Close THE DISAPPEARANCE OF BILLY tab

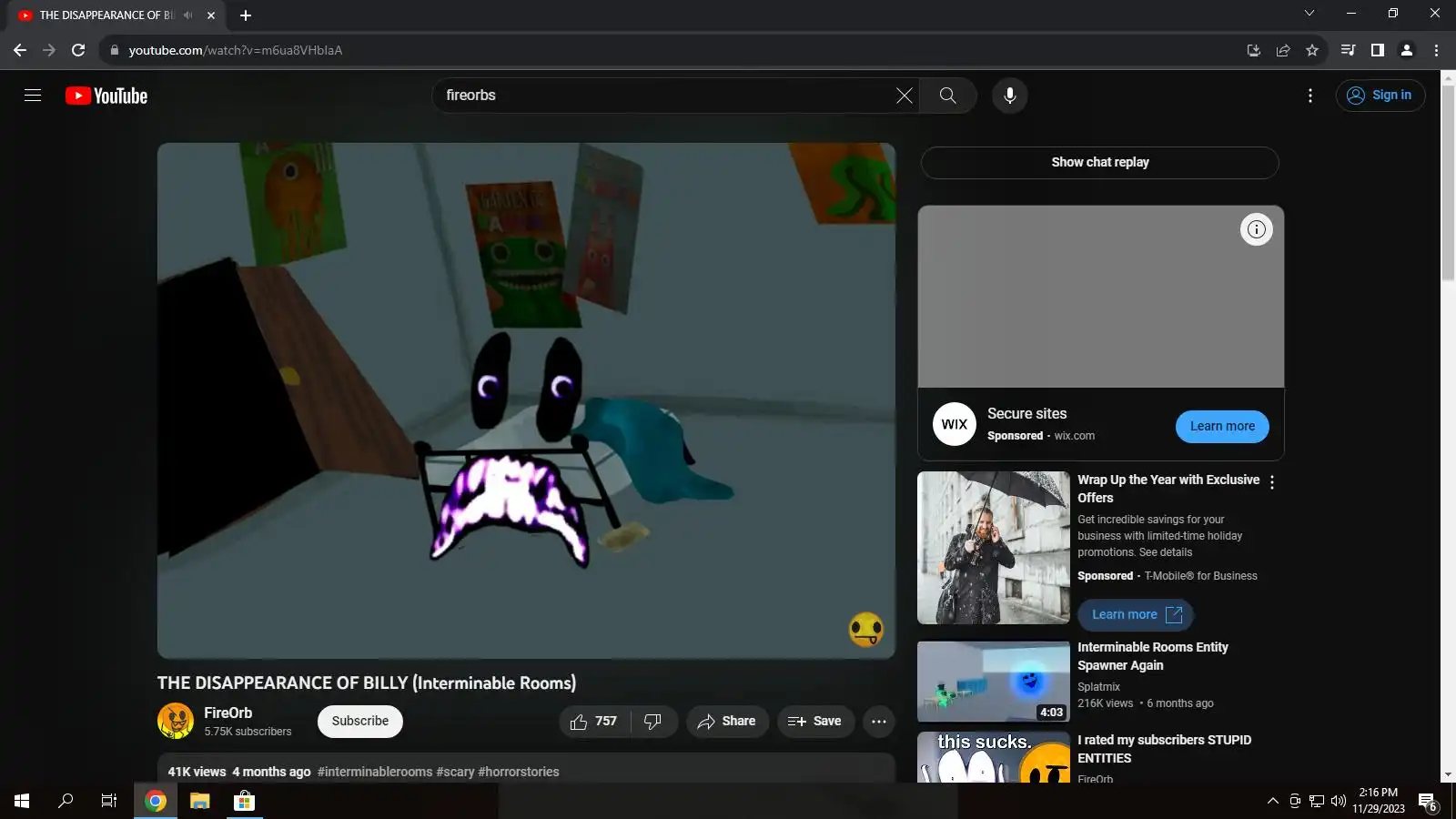(211, 15)
